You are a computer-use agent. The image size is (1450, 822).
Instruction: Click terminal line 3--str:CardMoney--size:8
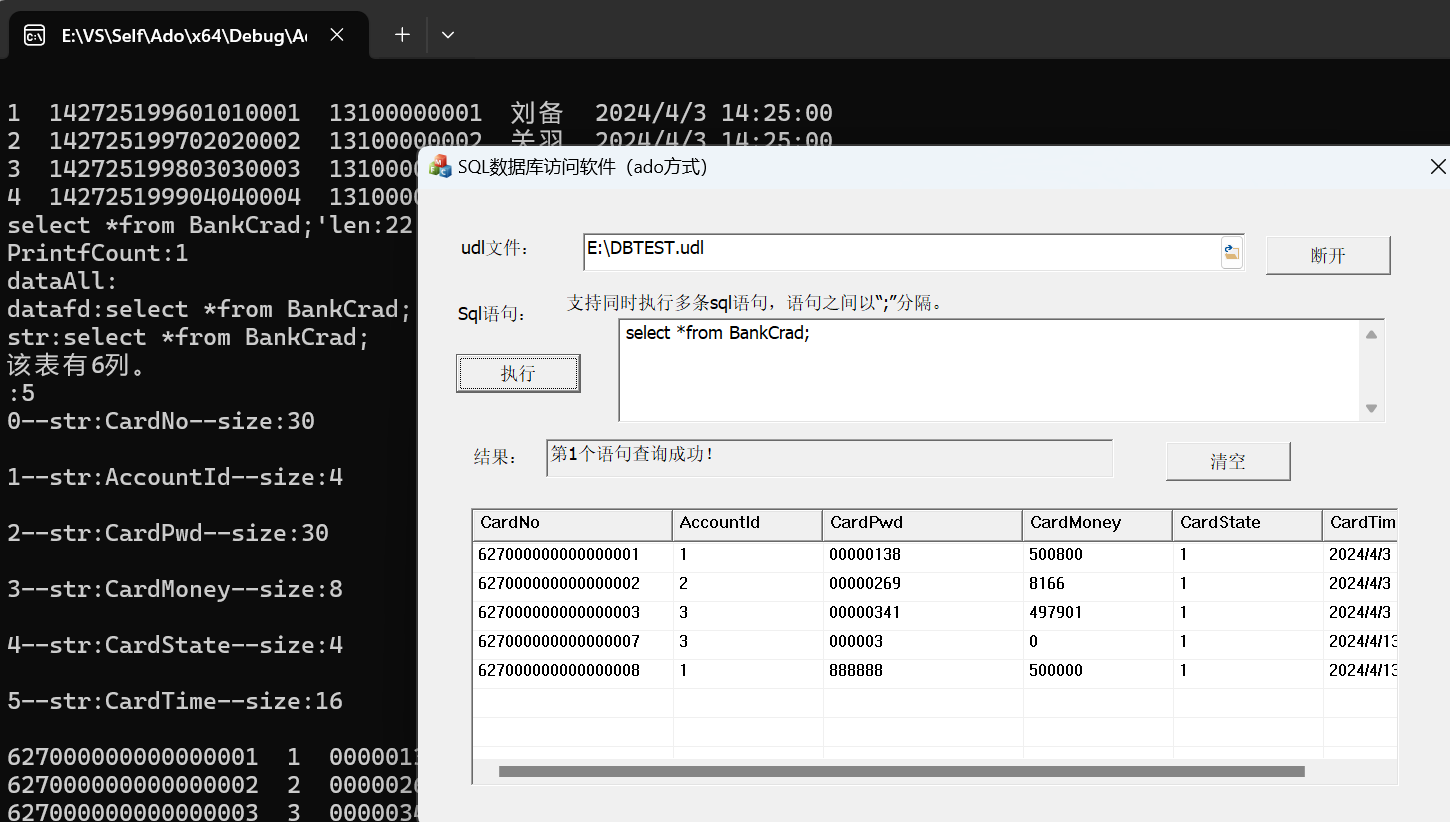coord(175,589)
